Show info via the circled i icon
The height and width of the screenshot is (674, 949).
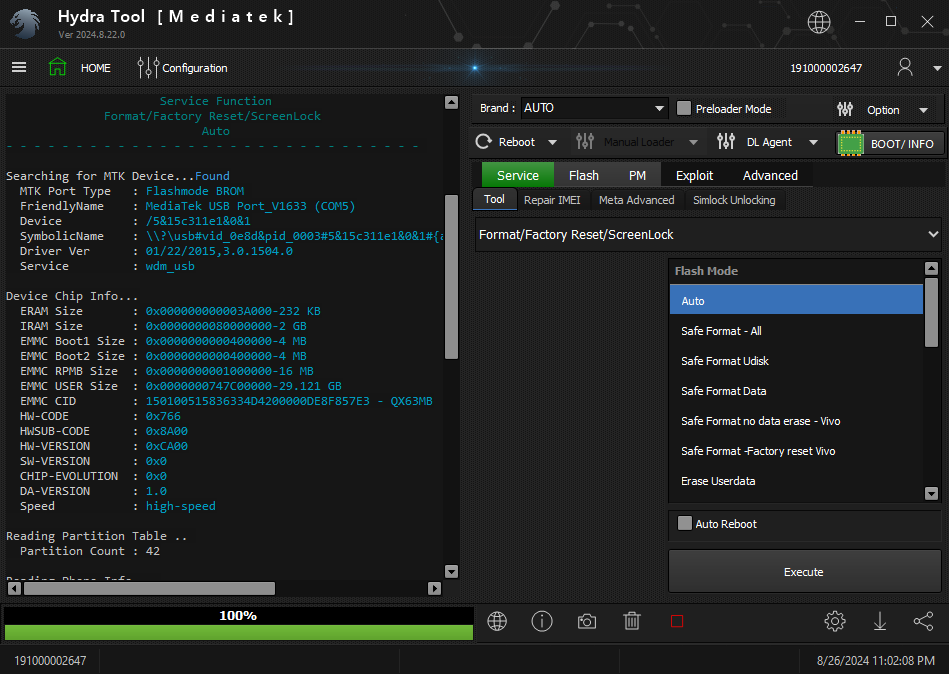542,621
